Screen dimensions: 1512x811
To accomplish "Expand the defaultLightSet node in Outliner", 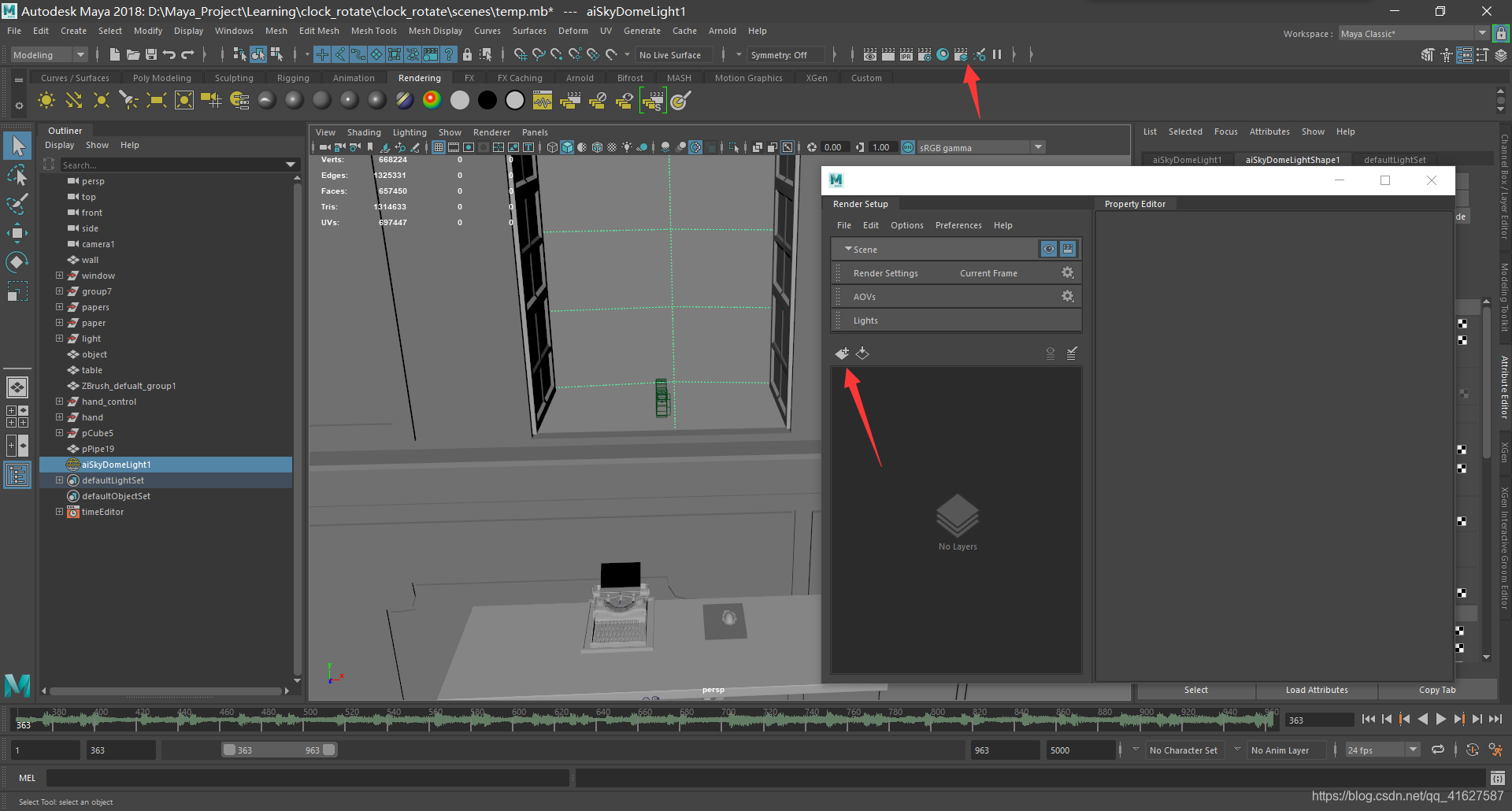I will coord(59,480).
